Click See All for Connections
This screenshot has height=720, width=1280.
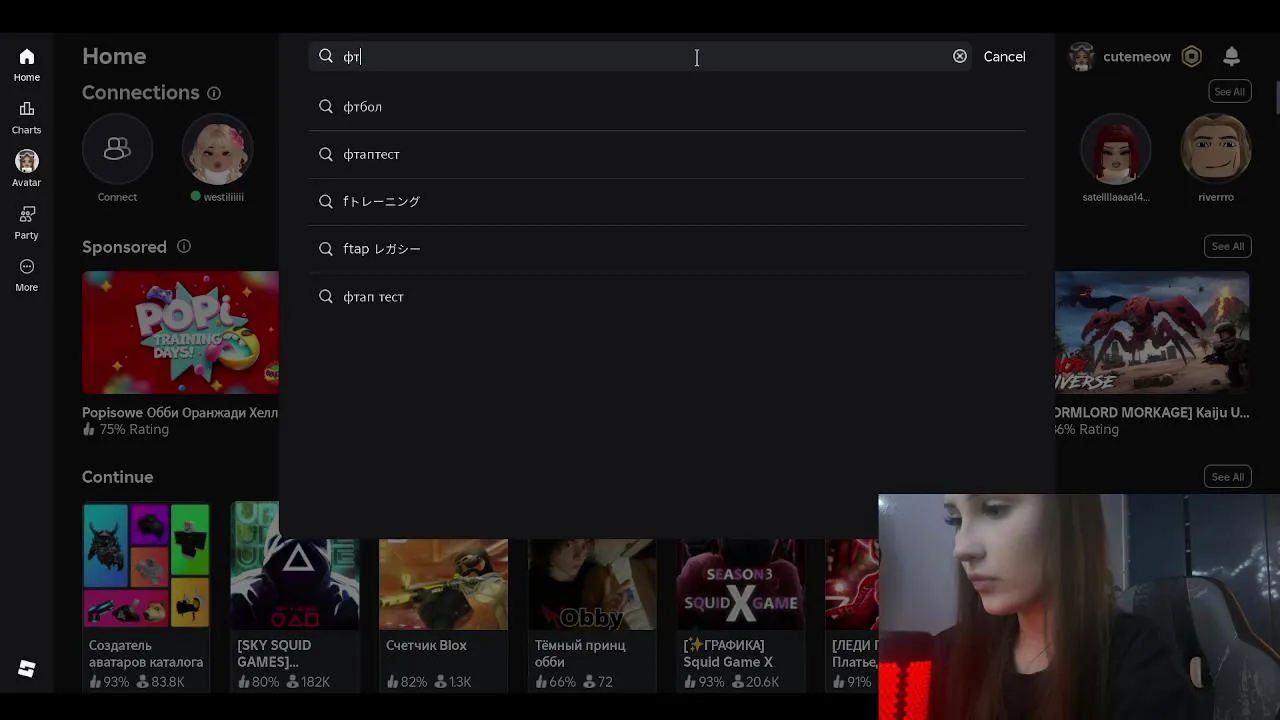point(1229,91)
